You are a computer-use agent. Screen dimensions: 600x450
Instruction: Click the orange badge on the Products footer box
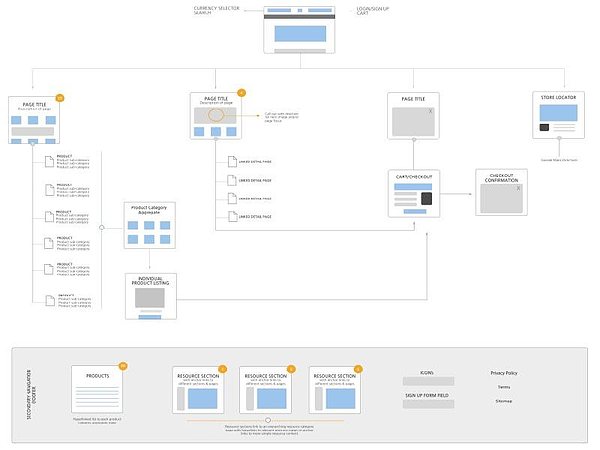[123, 366]
